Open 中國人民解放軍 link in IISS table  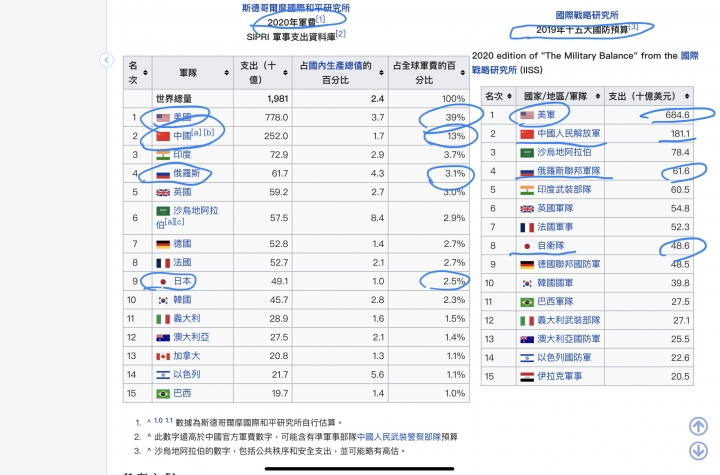click(x=568, y=134)
